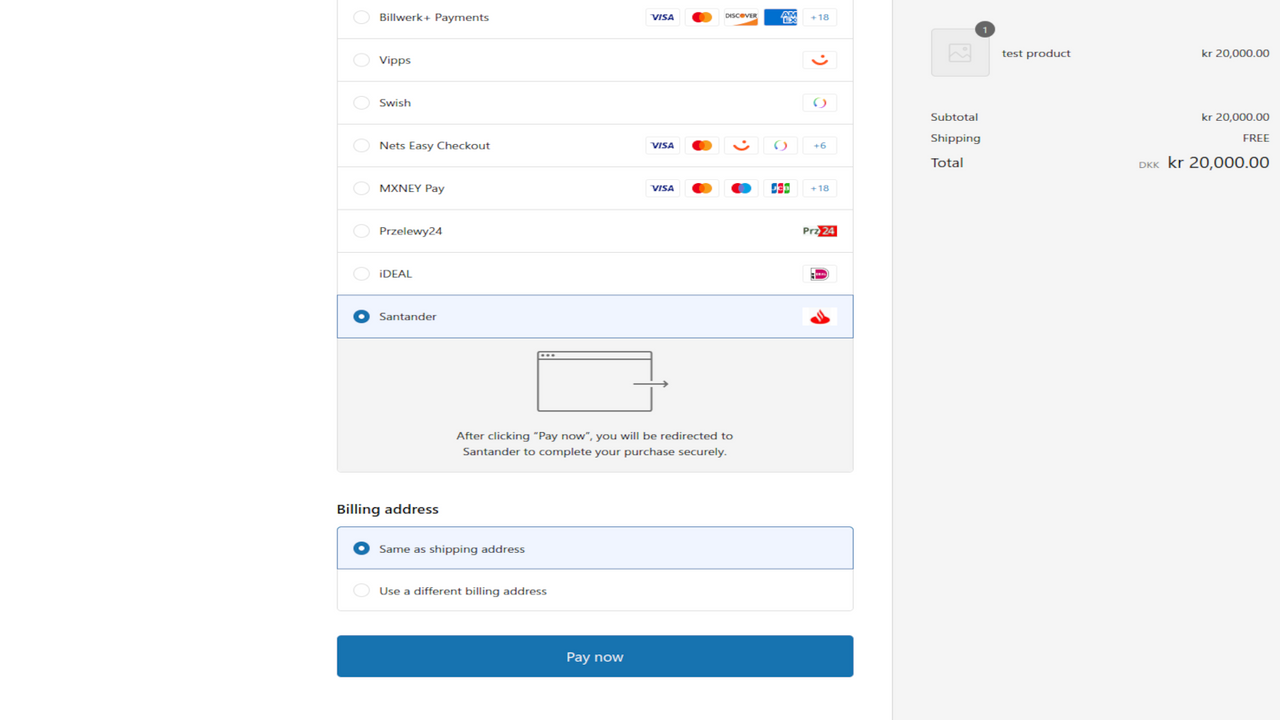This screenshot has width=1280, height=720.
Task: Click Vipps icon in Nets Easy Checkout row
Action: click(x=741, y=146)
